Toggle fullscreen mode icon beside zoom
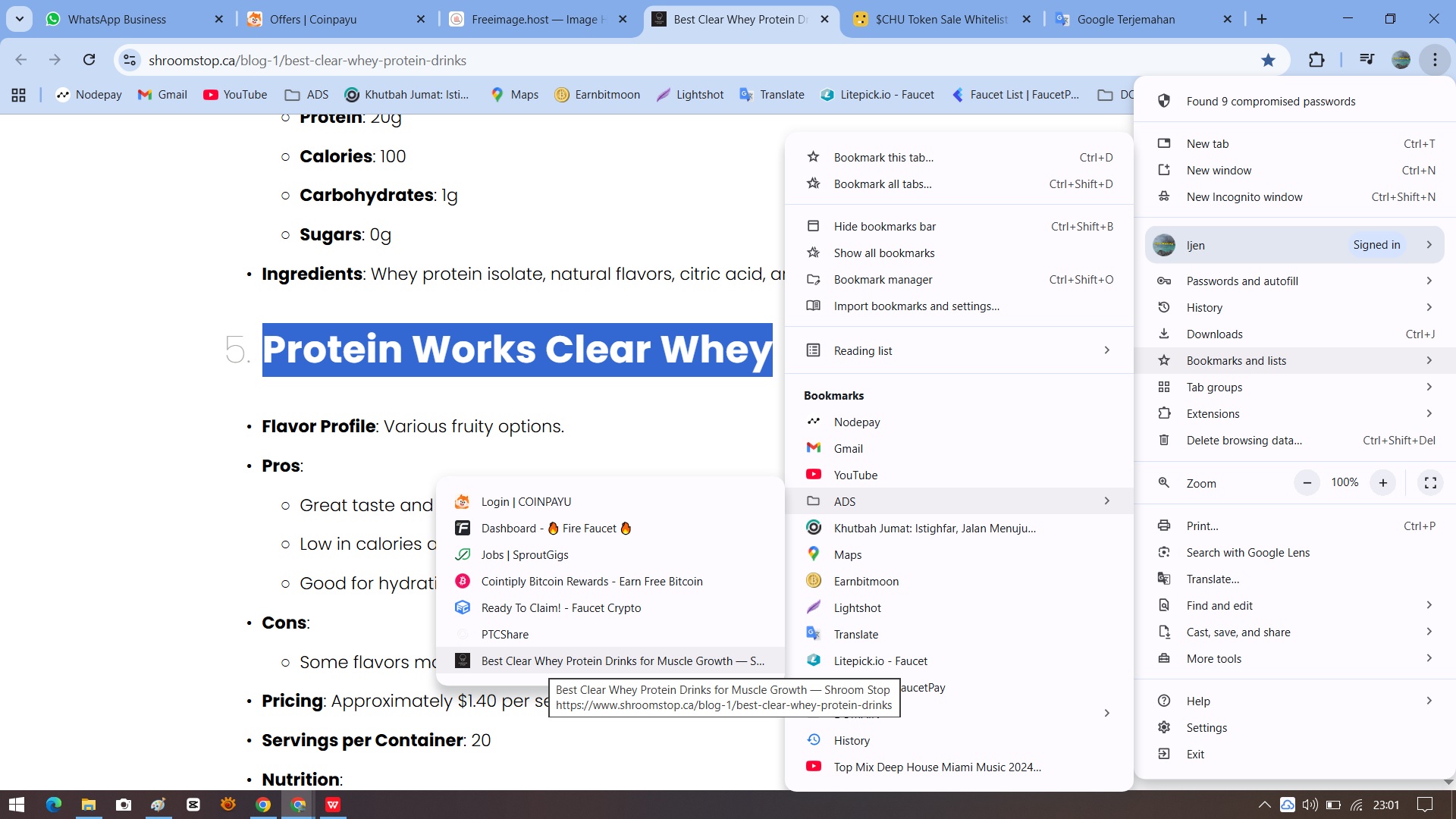Image resolution: width=1456 pixels, height=819 pixels. (x=1430, y=482)
